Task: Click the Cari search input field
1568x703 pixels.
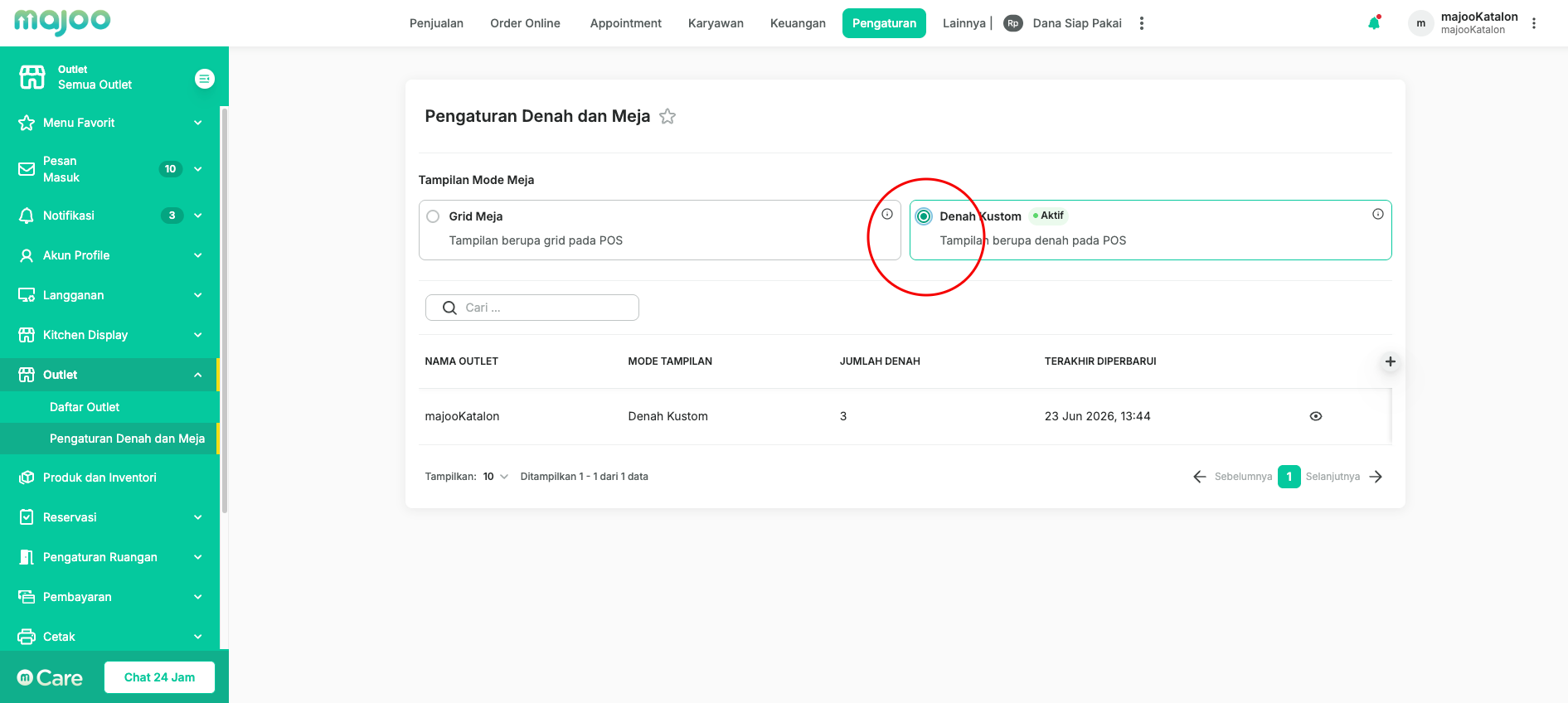Action: (x=532, y=308)
